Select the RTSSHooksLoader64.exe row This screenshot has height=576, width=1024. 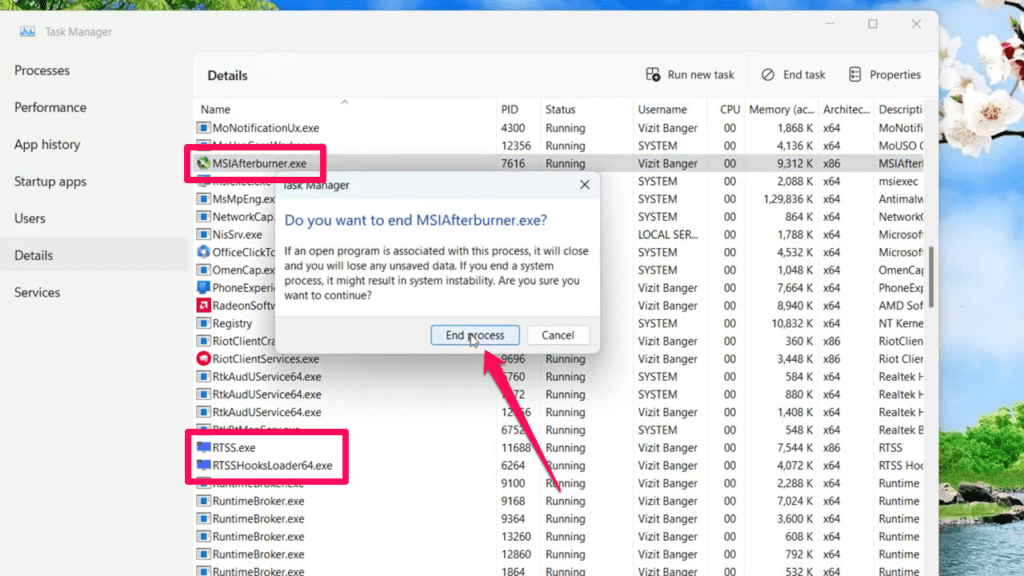point(560,465)
